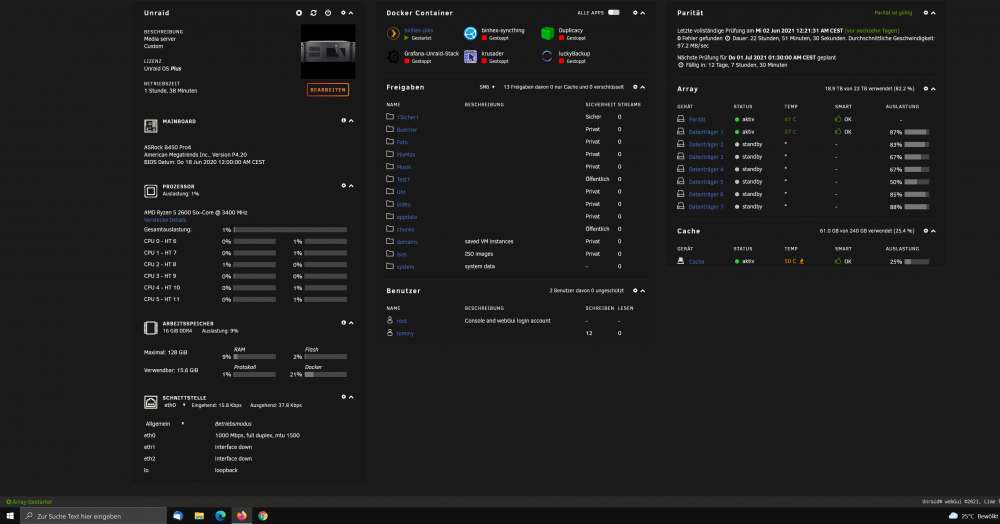Click the Windows taskbar search box
The height and width of the screenshot is (524, 1000).
click(93, 516)
